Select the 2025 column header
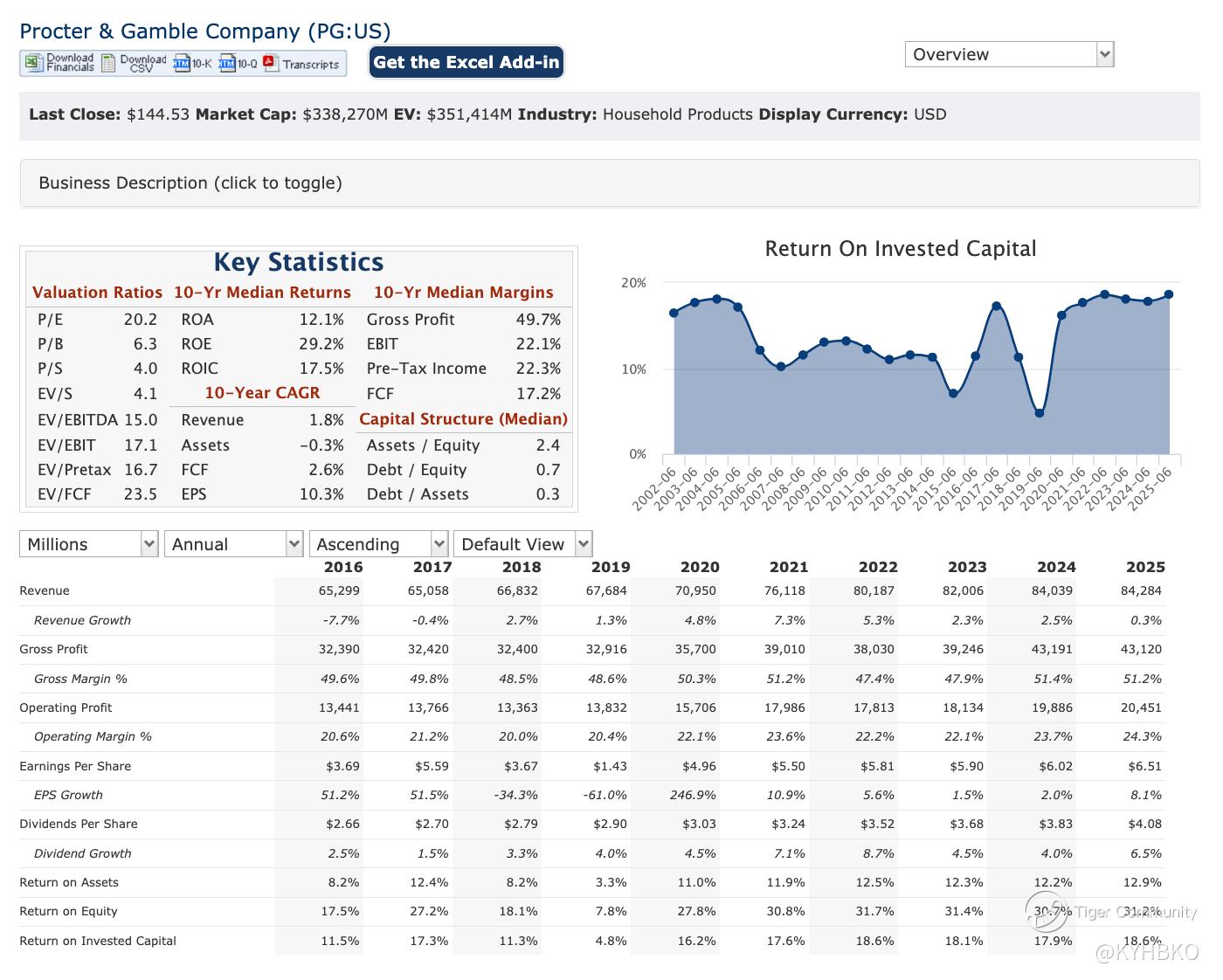 tap(1144, 567)
